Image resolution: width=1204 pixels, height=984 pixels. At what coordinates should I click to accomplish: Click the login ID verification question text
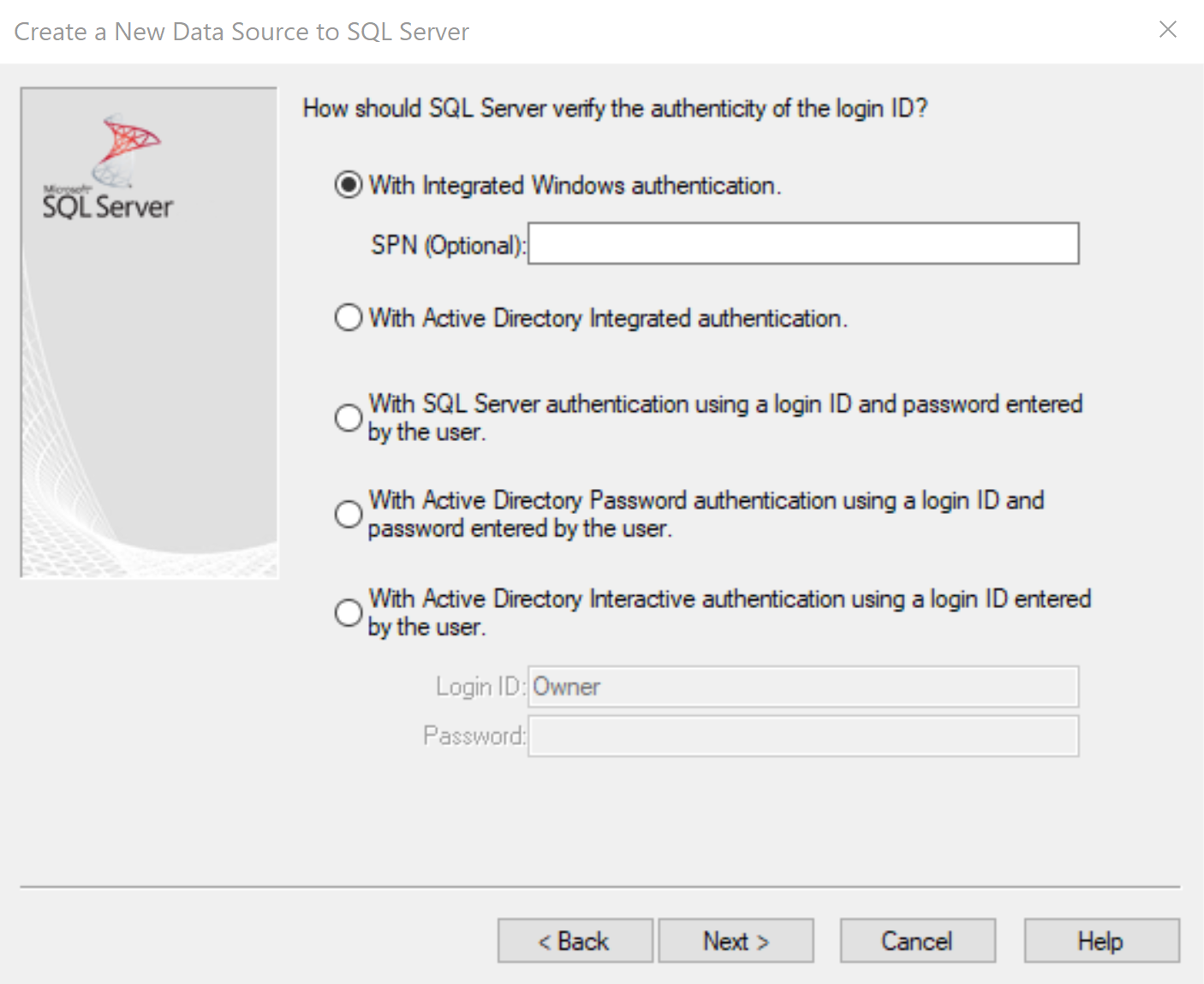[x=615, y=108]
